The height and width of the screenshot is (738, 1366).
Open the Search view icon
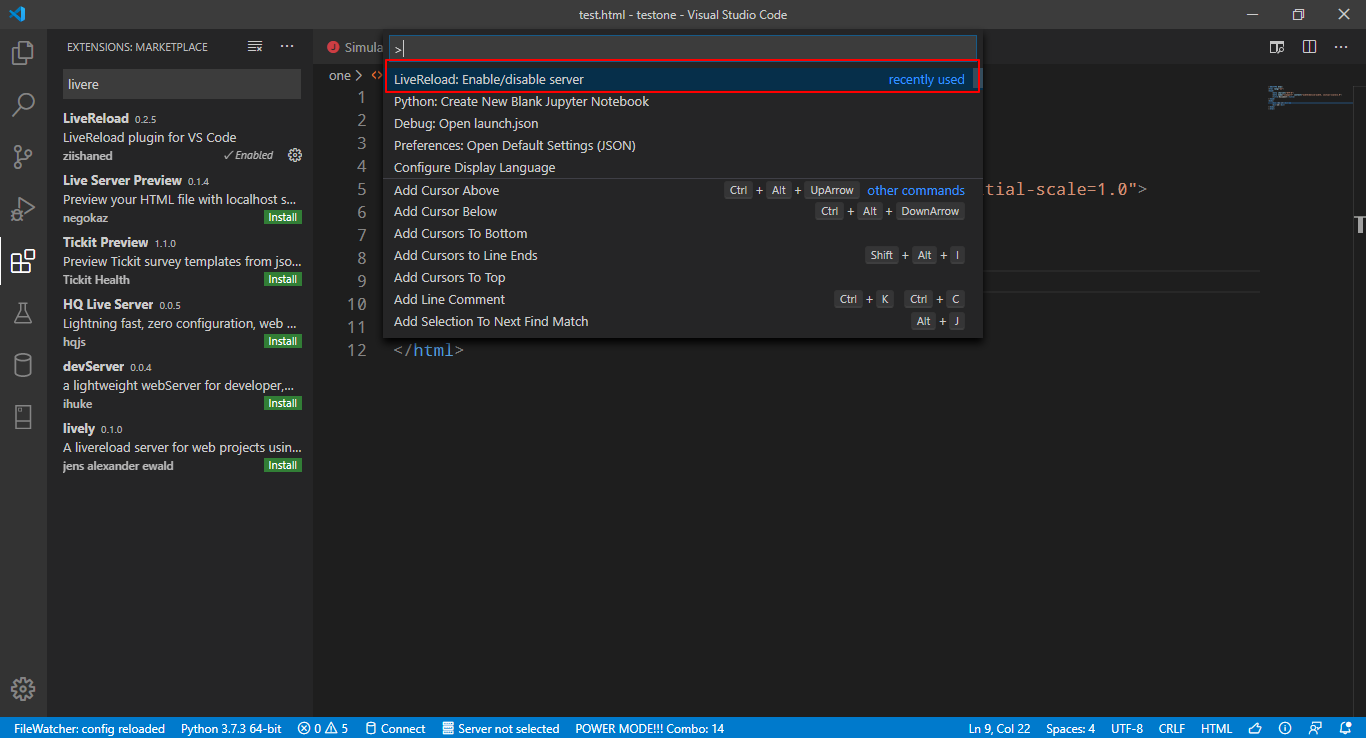tap(23, 104)
